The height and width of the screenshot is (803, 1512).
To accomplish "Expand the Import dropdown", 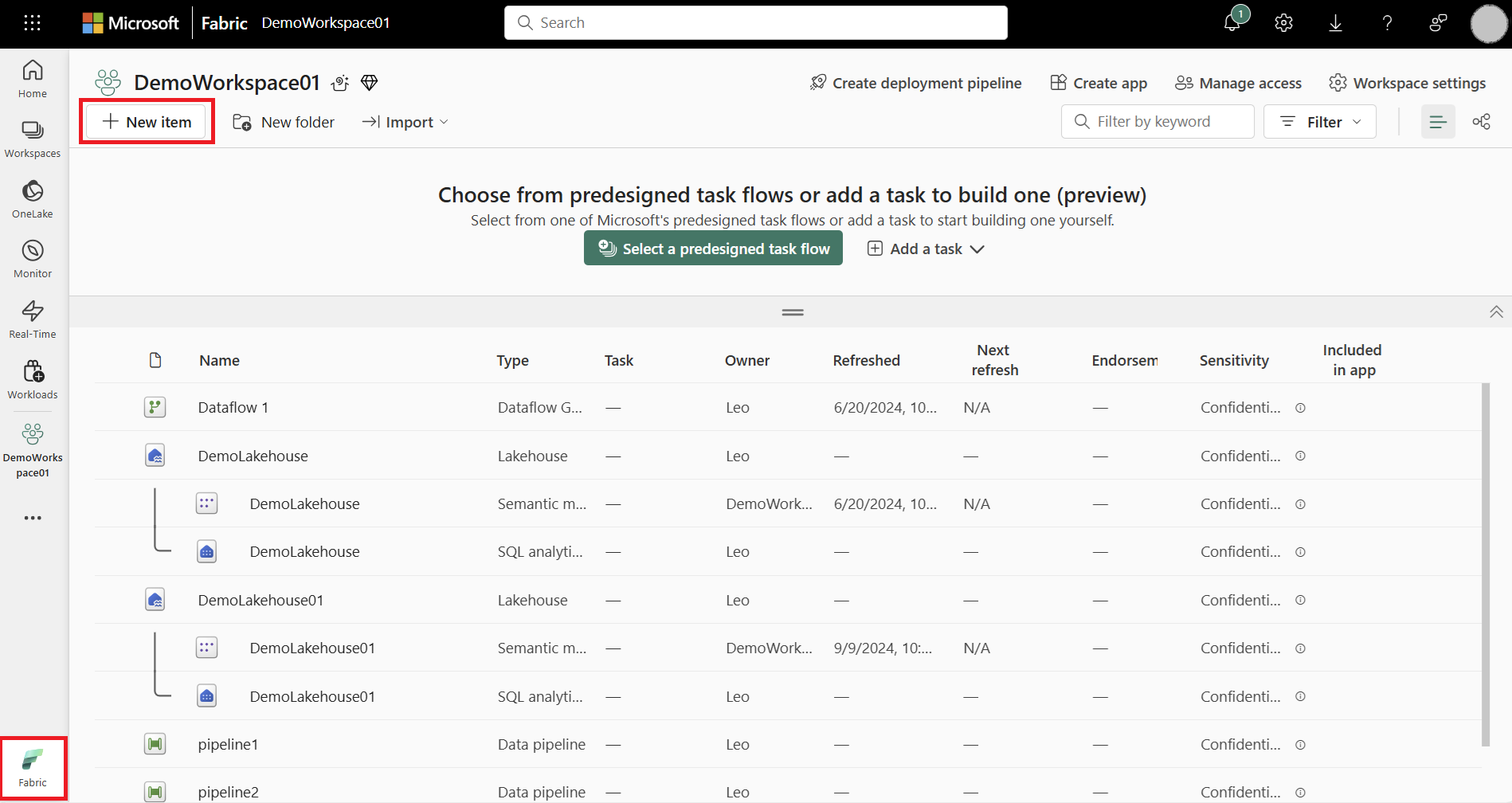I will pos(405,122).
